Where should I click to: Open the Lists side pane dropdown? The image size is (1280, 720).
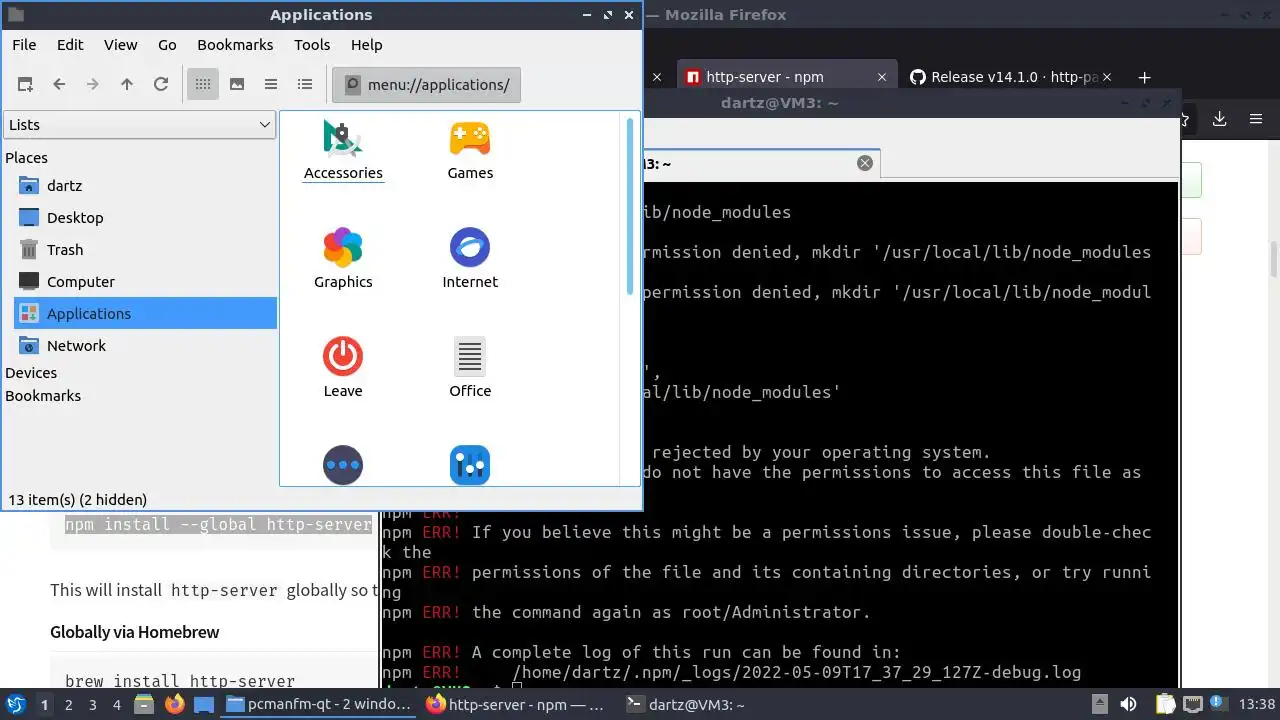139,125
